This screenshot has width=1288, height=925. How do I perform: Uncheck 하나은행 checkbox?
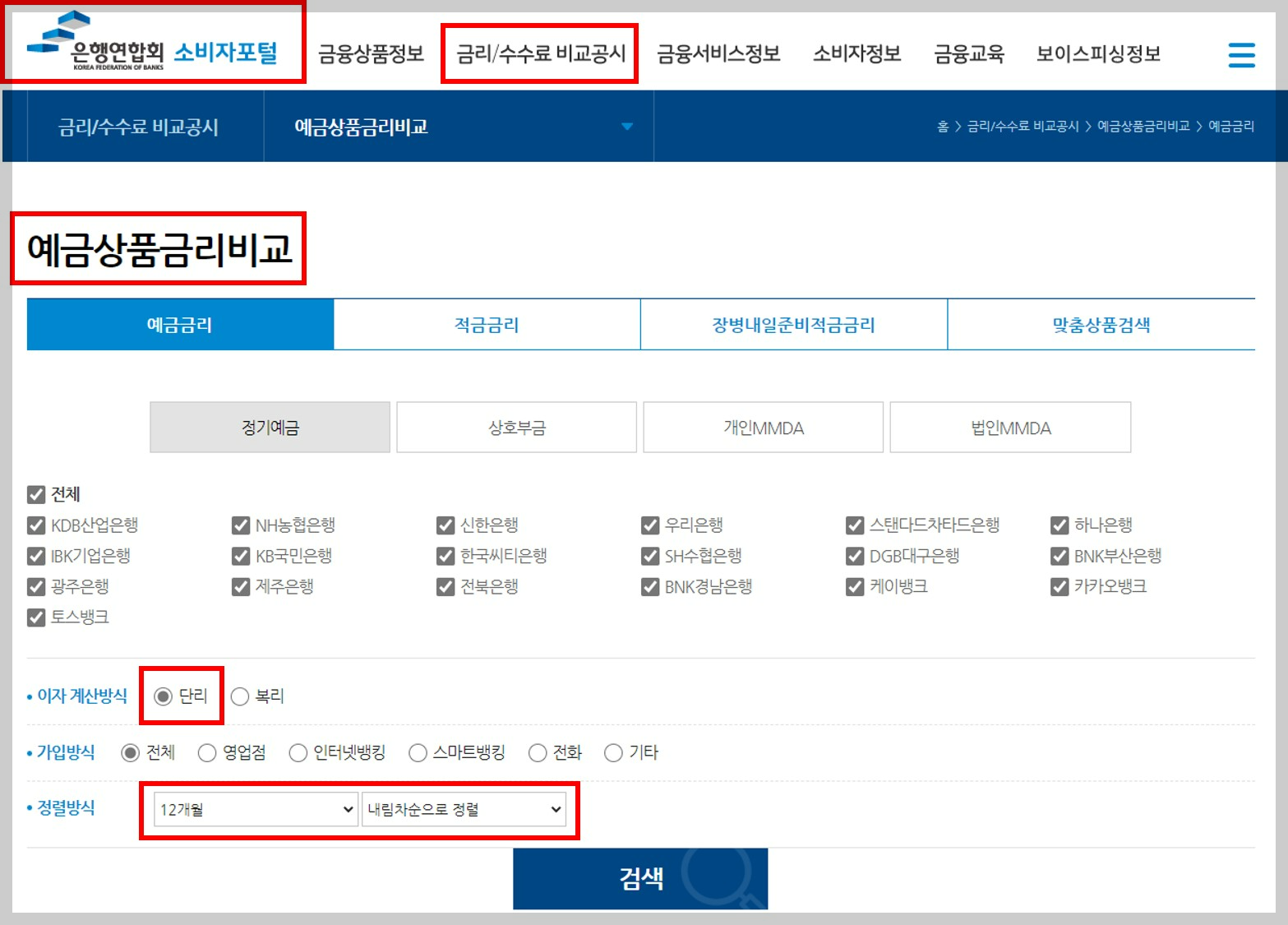(x=1059, y=525)
